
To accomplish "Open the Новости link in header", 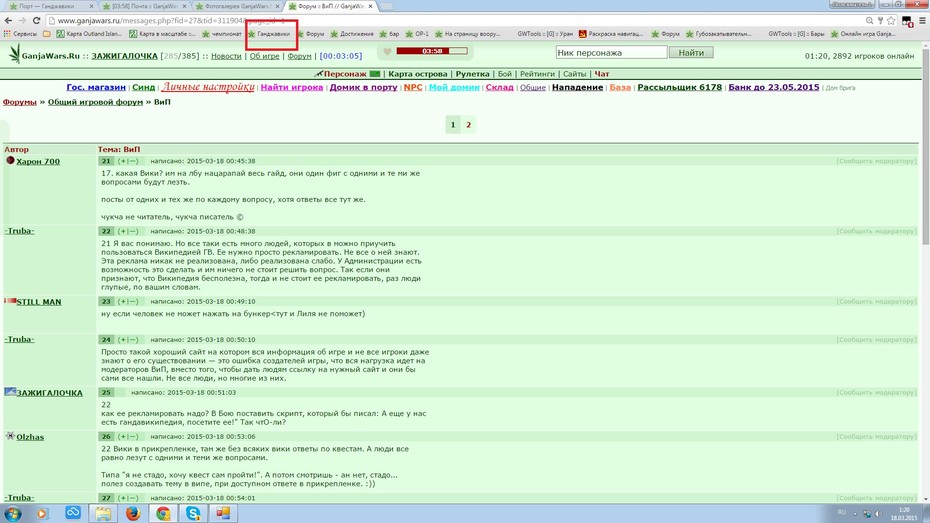I will (226, 56).
